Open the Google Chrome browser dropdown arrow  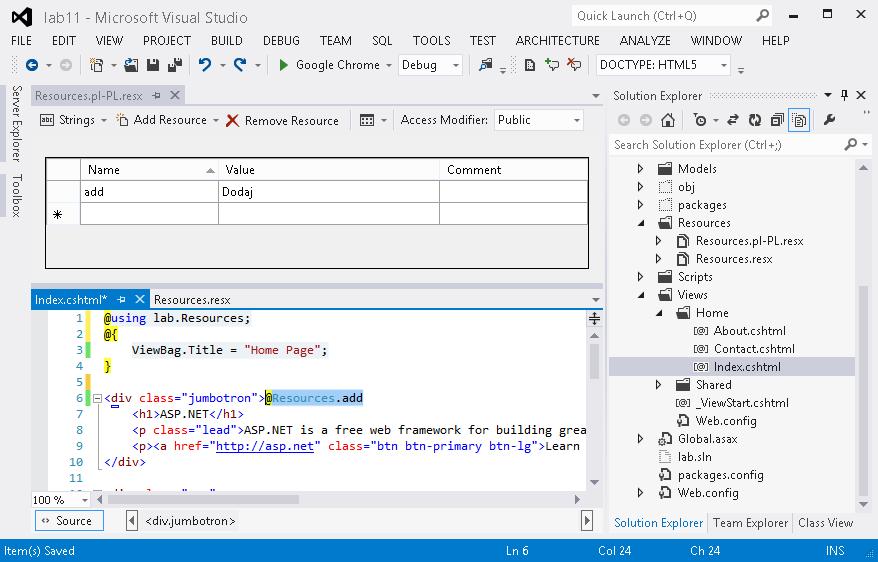tap(389, 65)
